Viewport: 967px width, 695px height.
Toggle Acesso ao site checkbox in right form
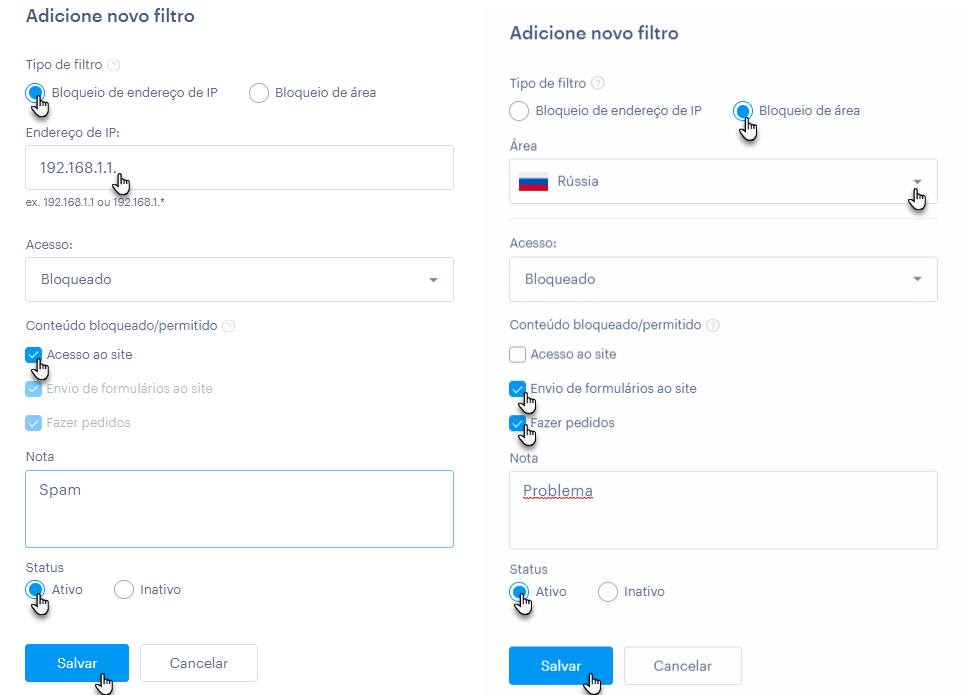tap(517, 355)
